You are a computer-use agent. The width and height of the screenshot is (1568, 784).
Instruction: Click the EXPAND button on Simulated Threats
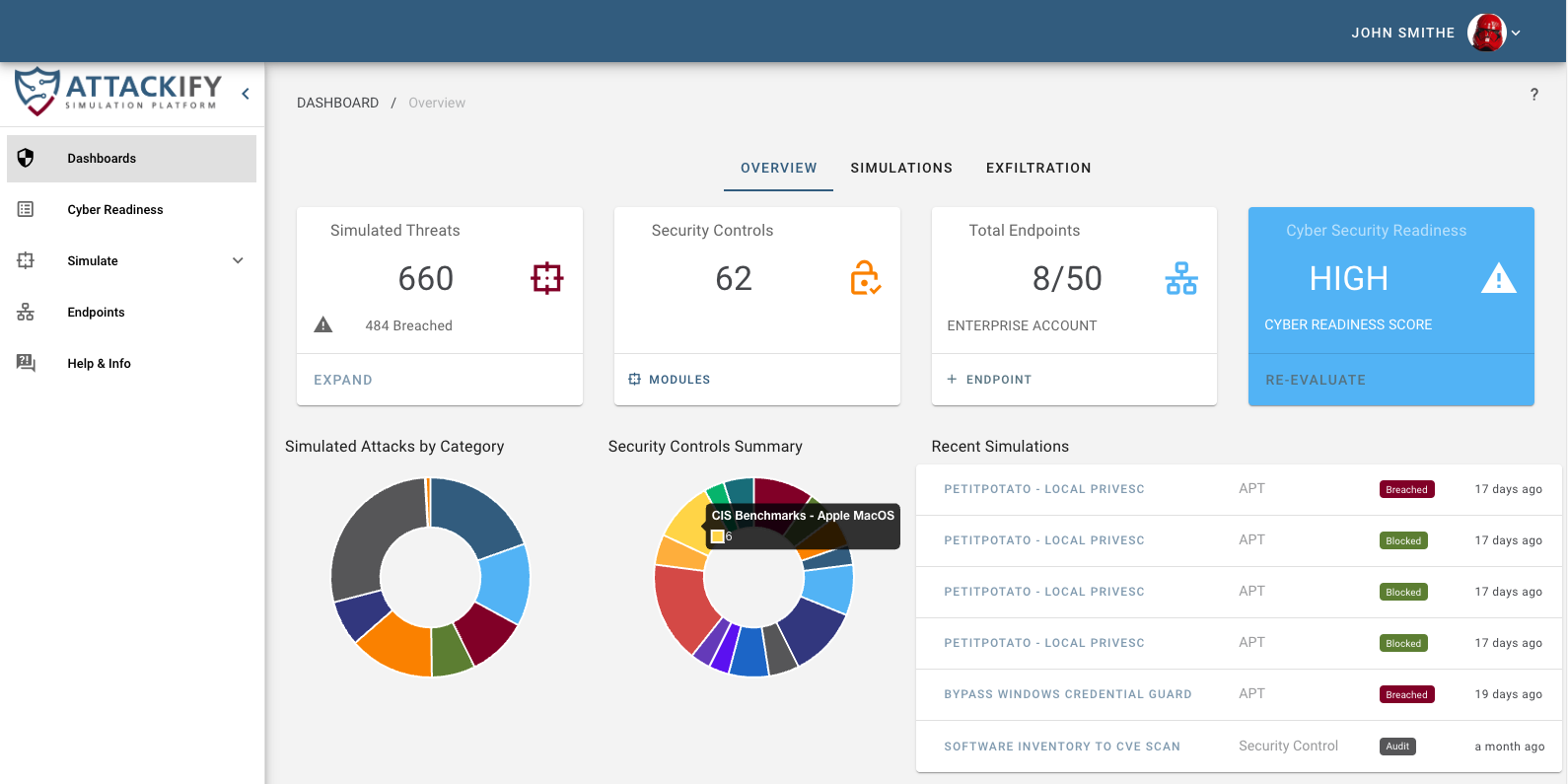(x=343, y=380)
